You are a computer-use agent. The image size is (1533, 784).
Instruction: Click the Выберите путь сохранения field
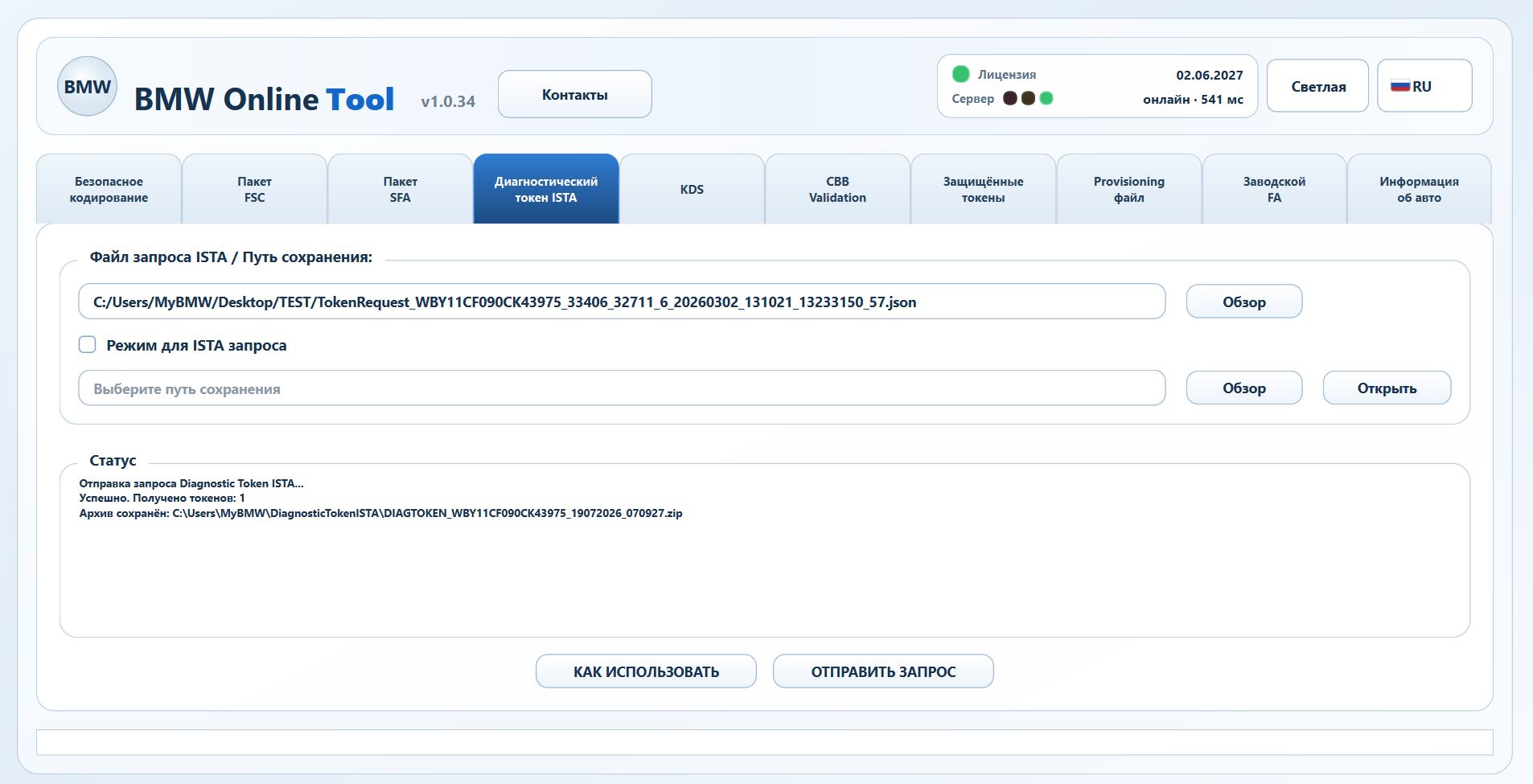pyautogui.click(x=622, y=388)
